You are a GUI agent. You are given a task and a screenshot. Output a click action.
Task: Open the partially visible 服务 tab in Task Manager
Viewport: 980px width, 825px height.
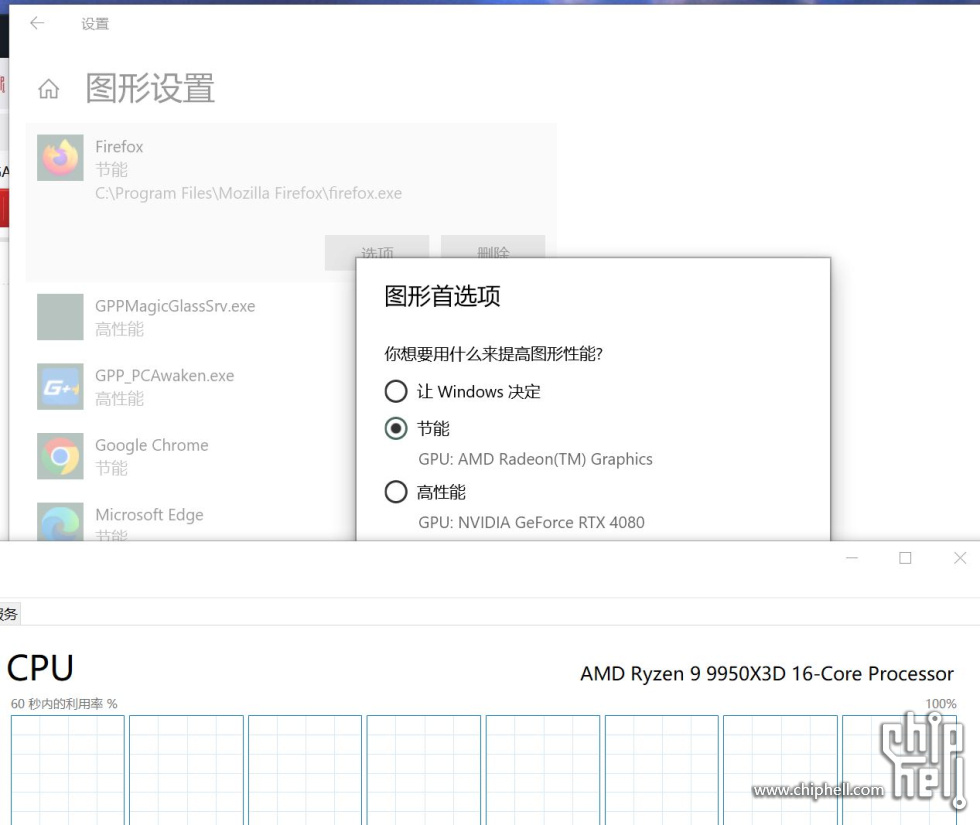tap(9, 614)
